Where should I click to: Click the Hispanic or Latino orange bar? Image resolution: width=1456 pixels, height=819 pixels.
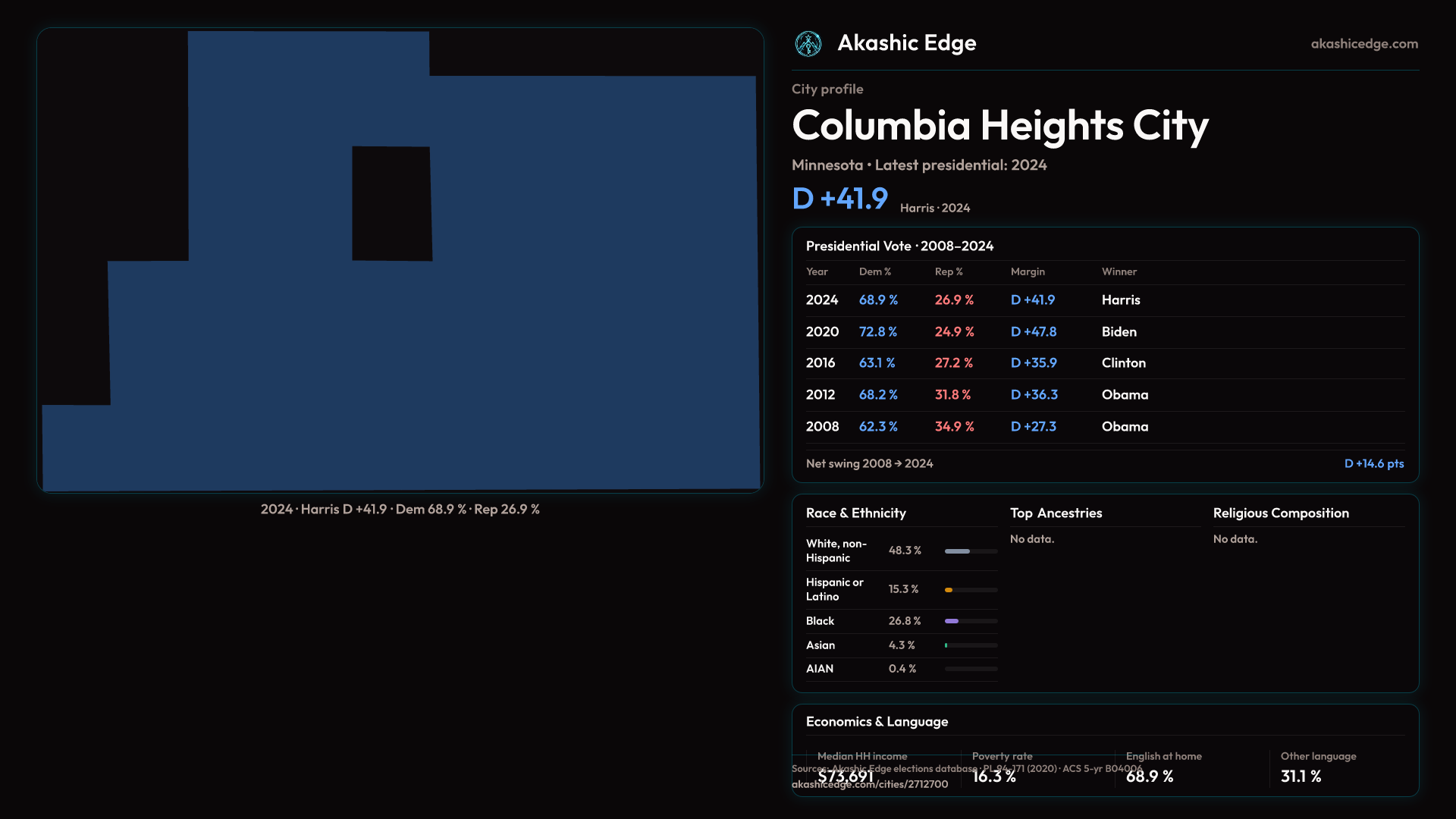[949, 590]
